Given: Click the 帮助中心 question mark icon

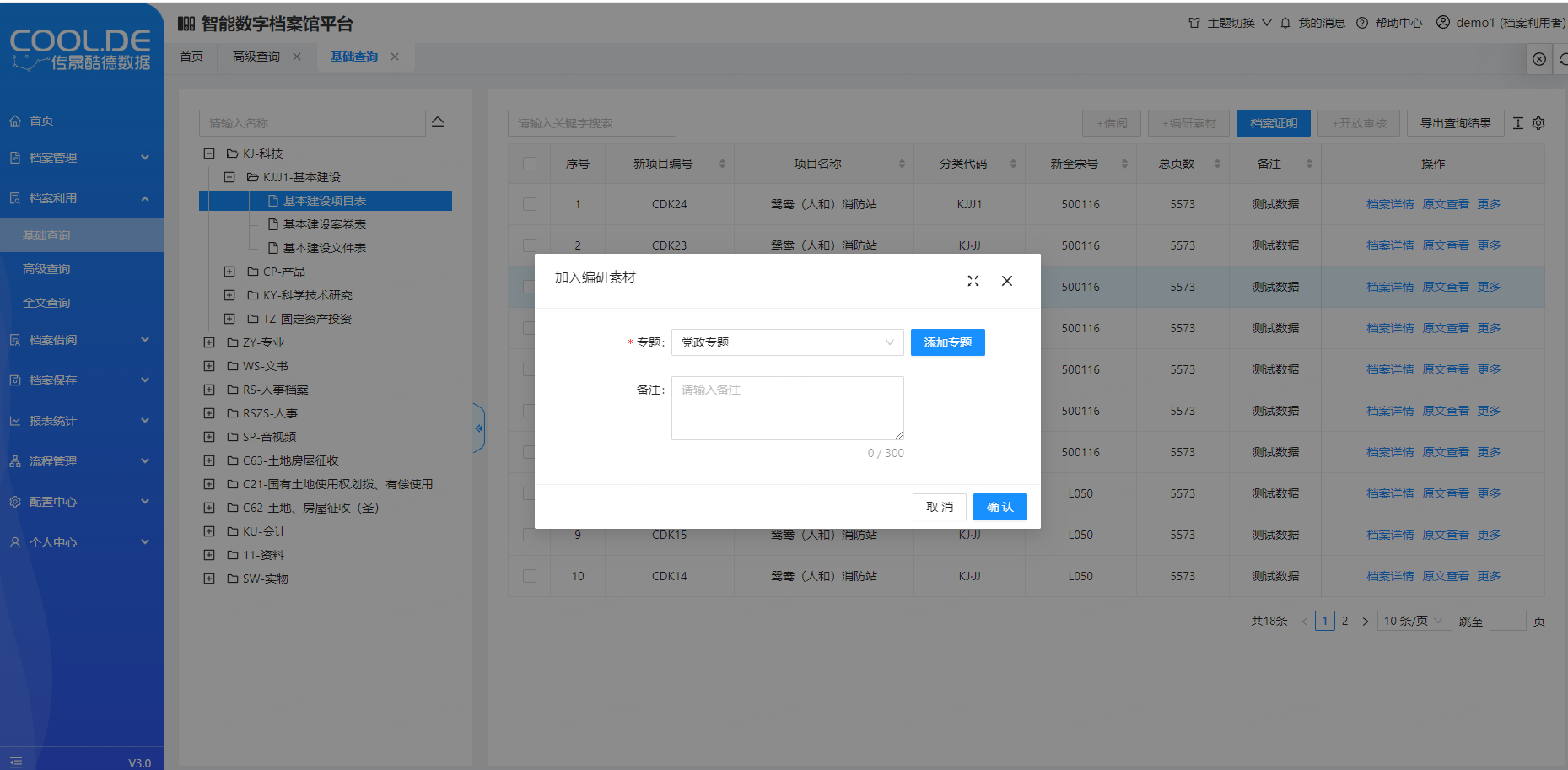Looking at the screenshot, I should pyautogui.click(x=1362, y=23).
